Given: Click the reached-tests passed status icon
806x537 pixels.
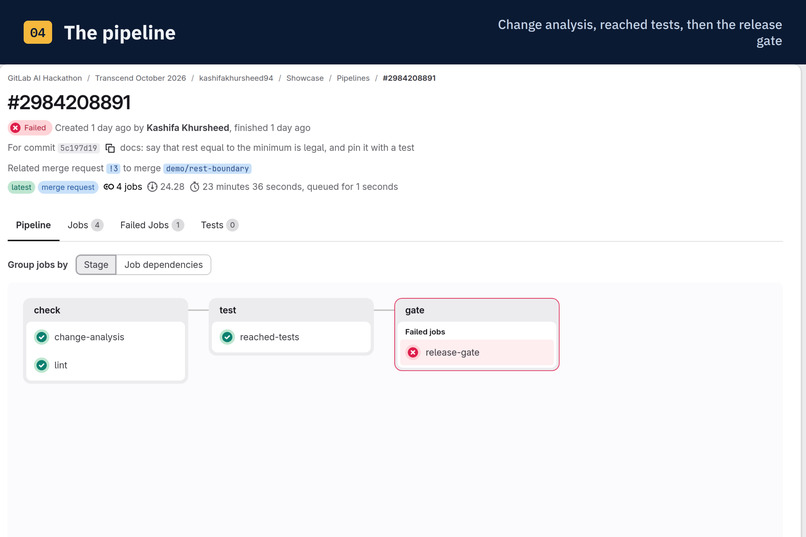Looking at the screenshot, I should [x=227, y=337].
